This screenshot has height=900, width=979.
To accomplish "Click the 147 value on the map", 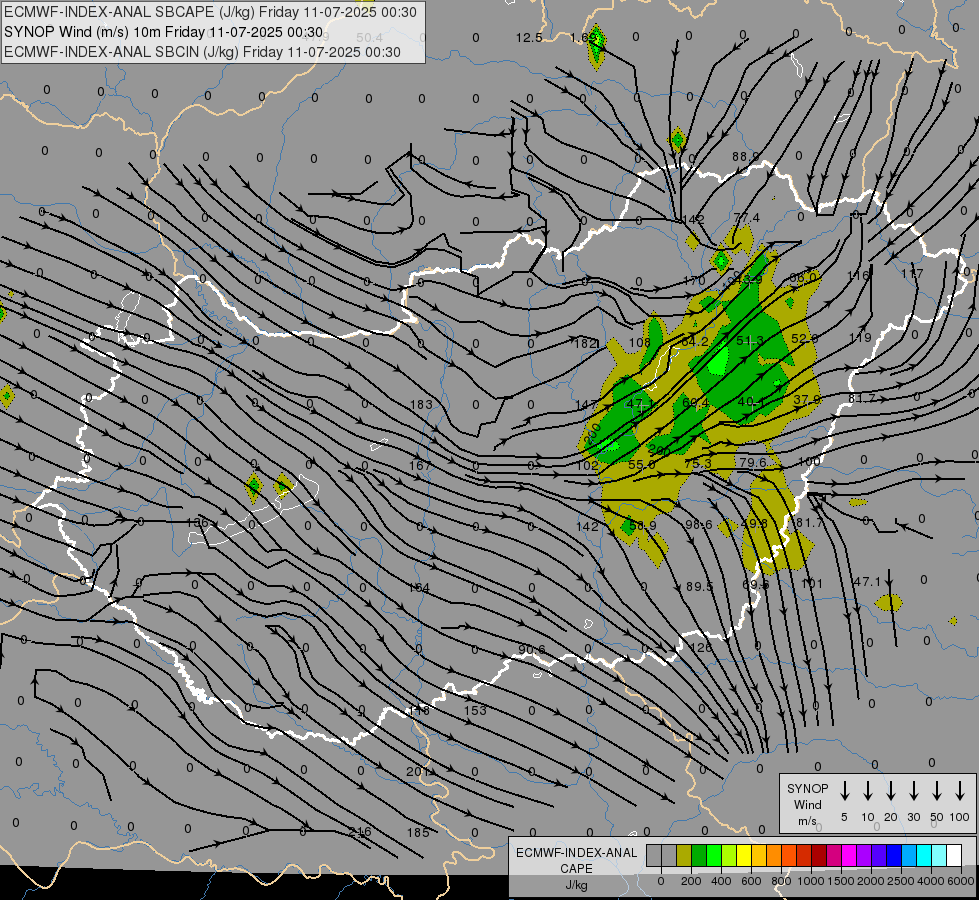I will pos(587,405).
